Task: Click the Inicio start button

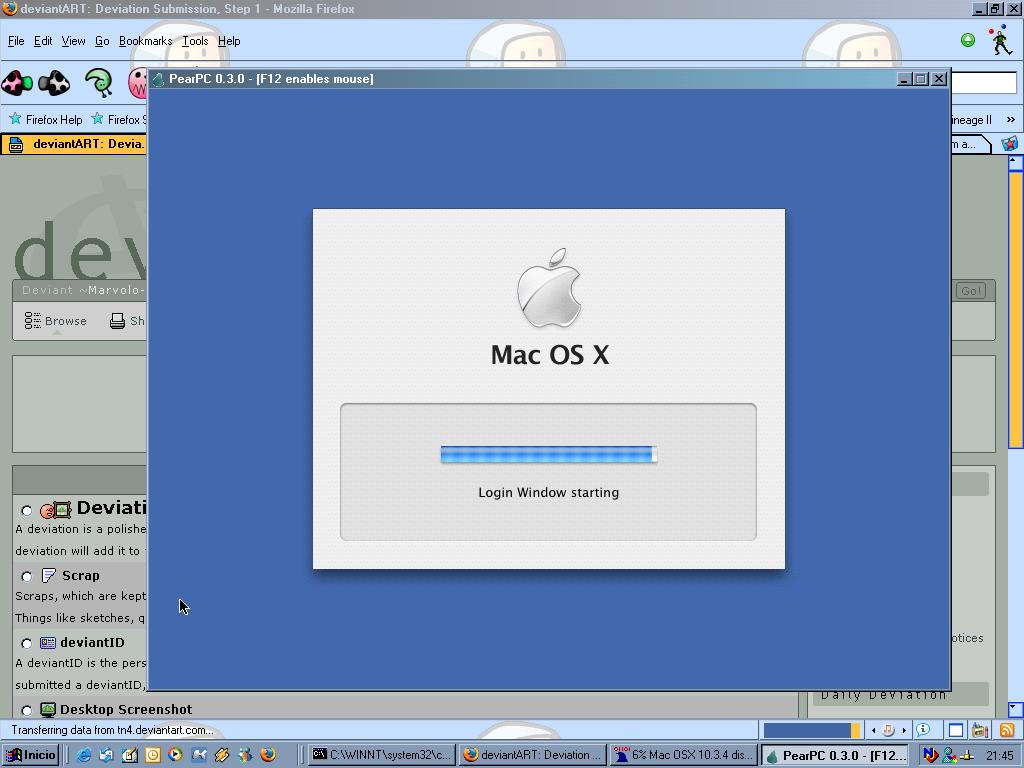Action: coord(31,756)
